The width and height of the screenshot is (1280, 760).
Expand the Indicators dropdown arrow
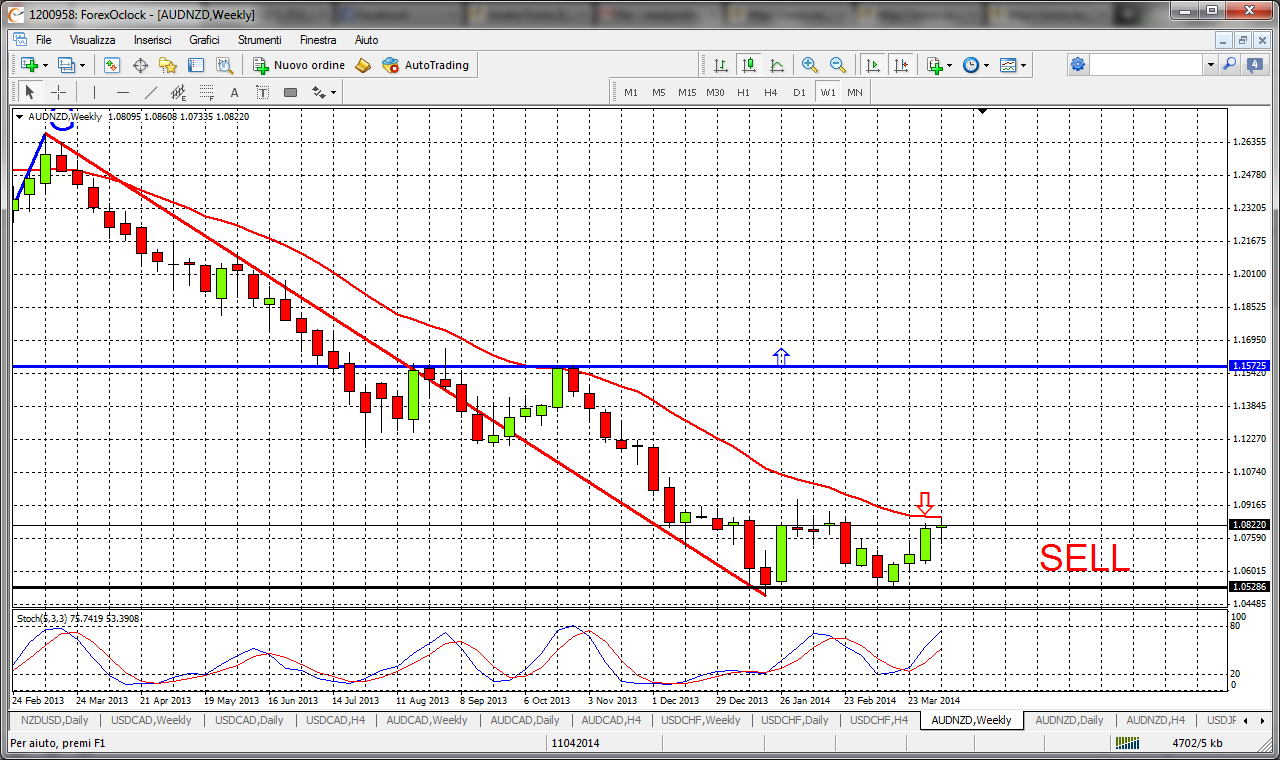tap(950, 65)
